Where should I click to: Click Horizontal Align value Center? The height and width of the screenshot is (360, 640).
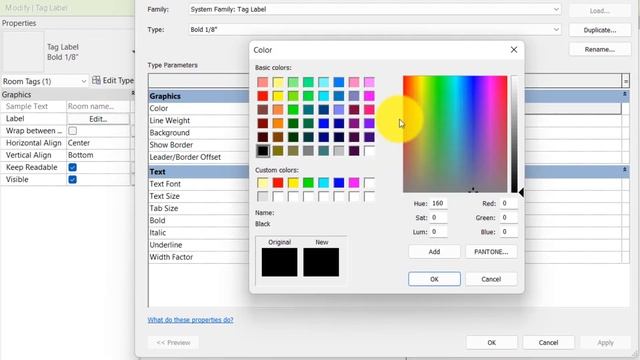tap(98, 143)
